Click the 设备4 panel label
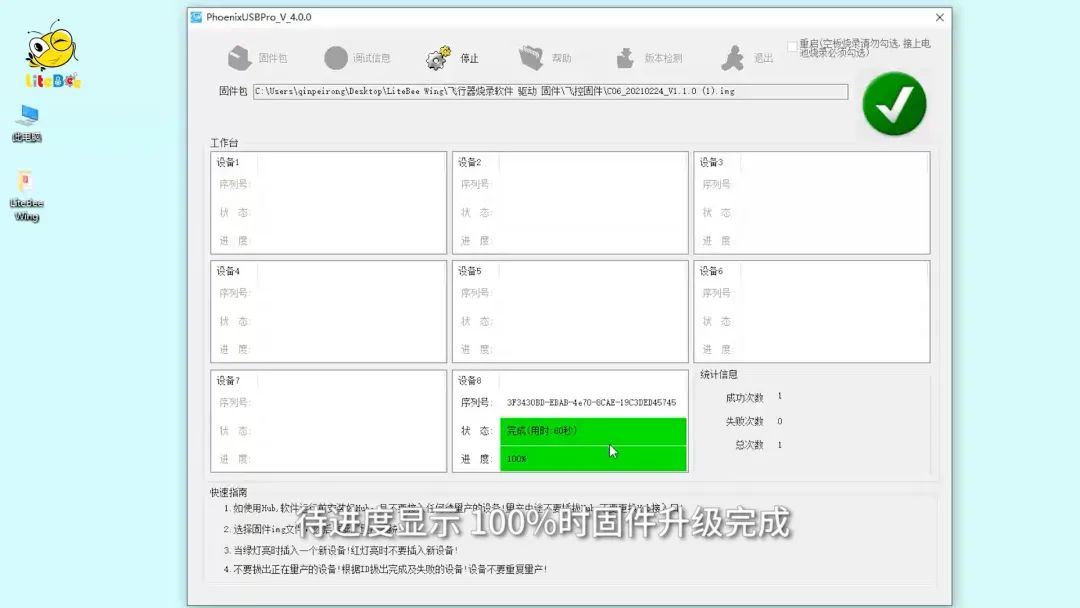Screen dimensions: 1080x608 point(228,271)
